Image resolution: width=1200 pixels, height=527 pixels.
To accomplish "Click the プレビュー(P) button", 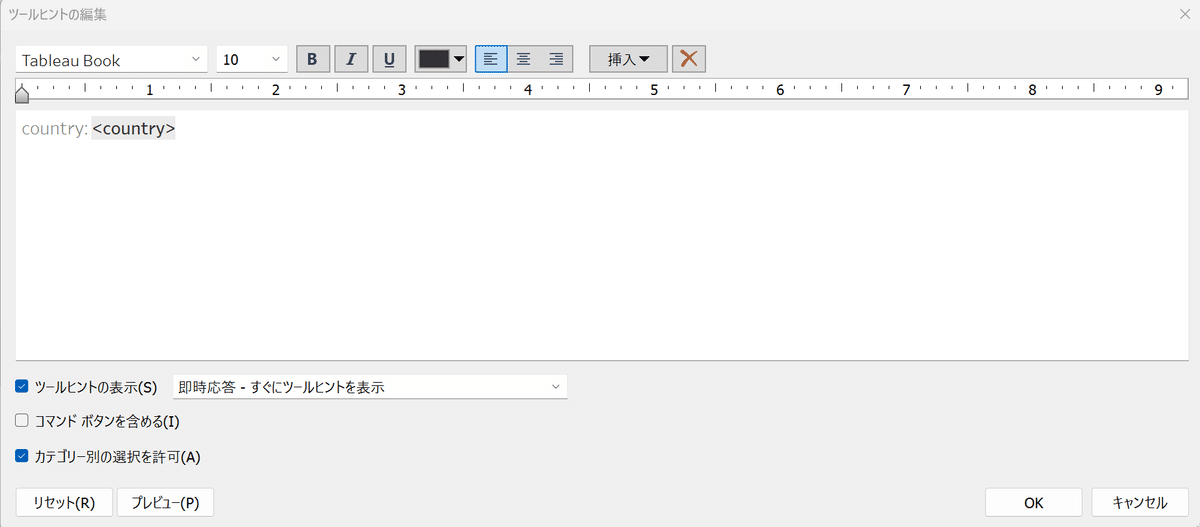I will click(165, 503).
